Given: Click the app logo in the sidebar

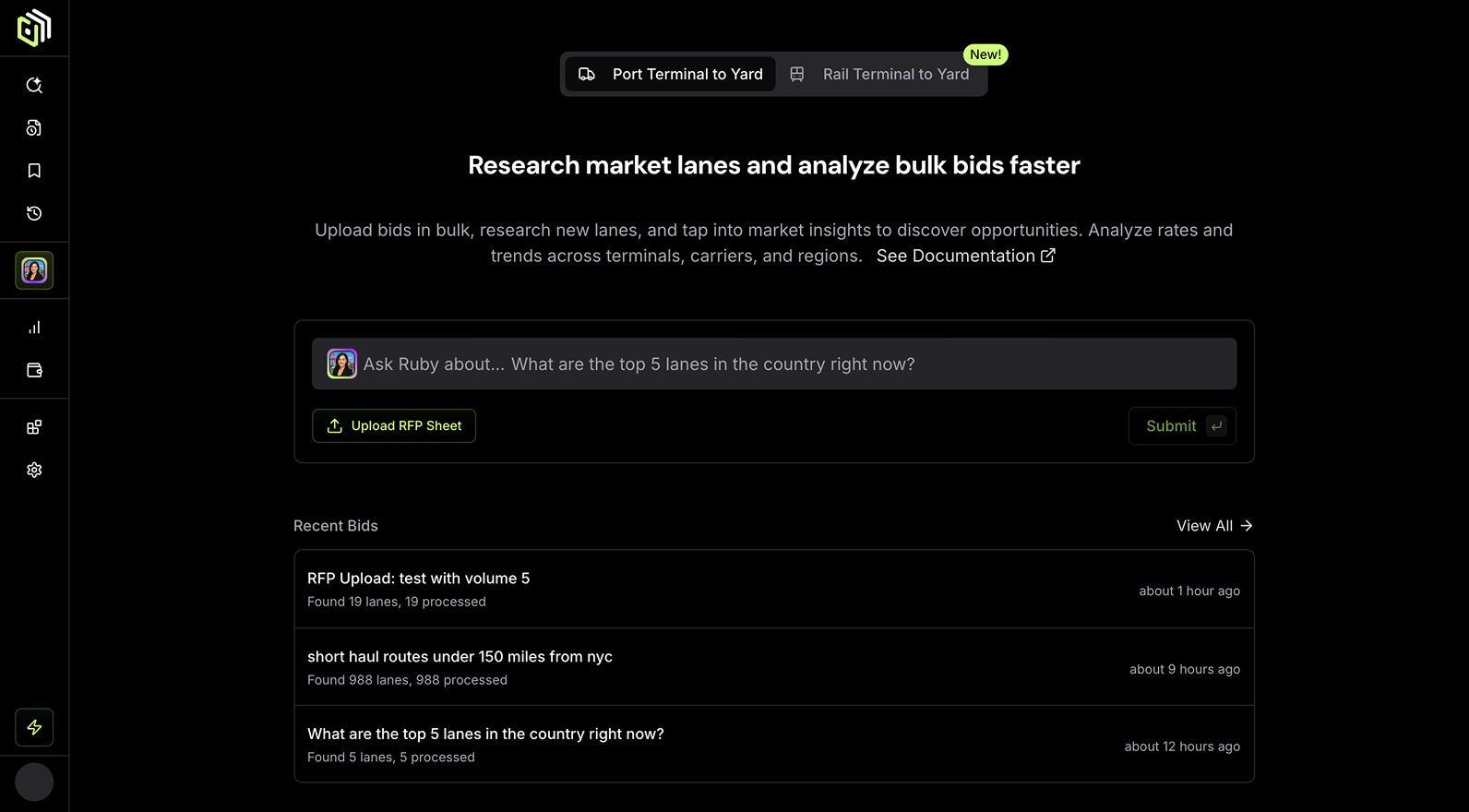Looking at the screenshot, I should 34,28.
